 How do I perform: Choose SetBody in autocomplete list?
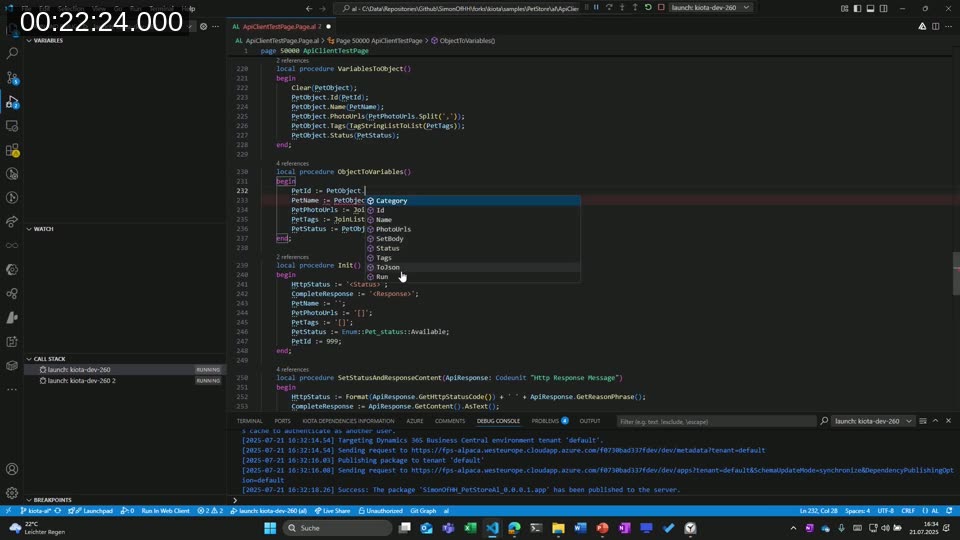point(473,239)
